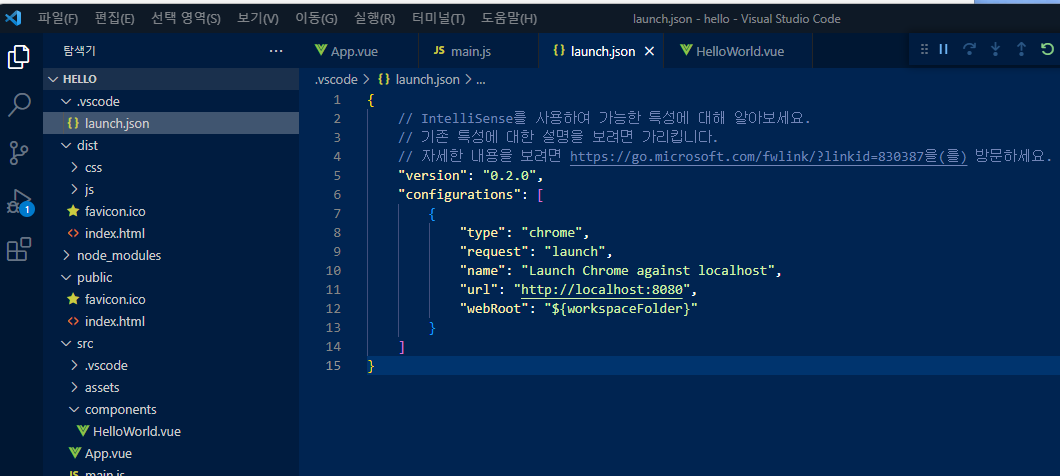Expand the css folder under dist
The width and height of the screenshot is (1060, 476).
click(x=92, y=167)
